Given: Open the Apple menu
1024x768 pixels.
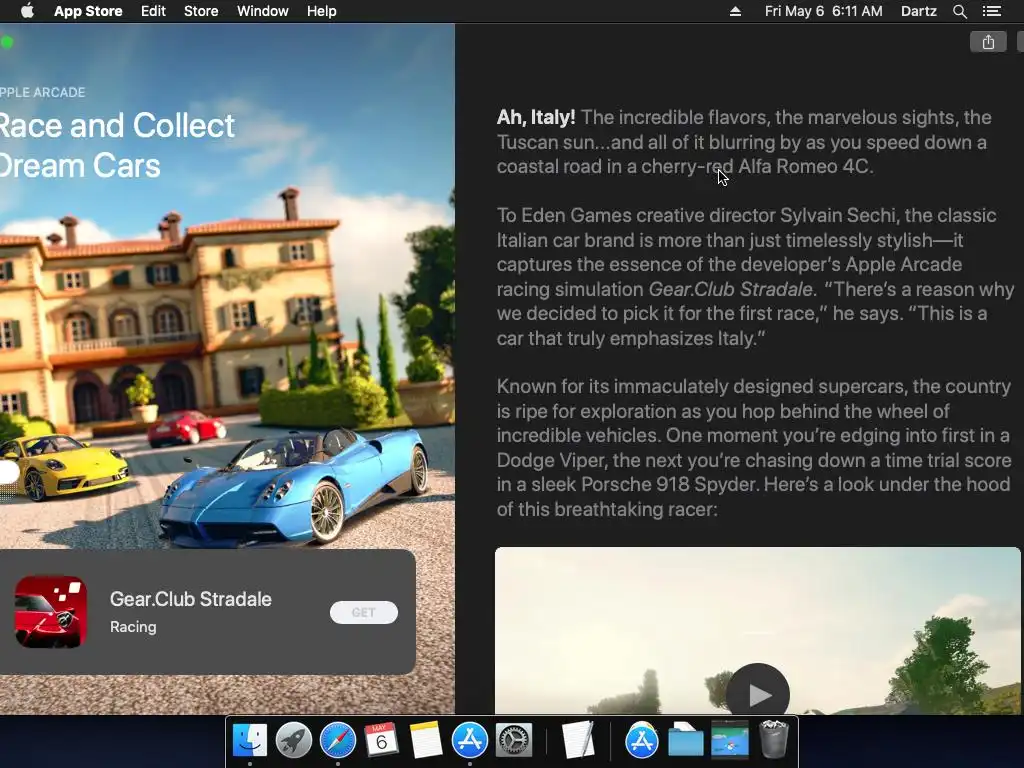Looking at the screenshot, I should point(27,11).
